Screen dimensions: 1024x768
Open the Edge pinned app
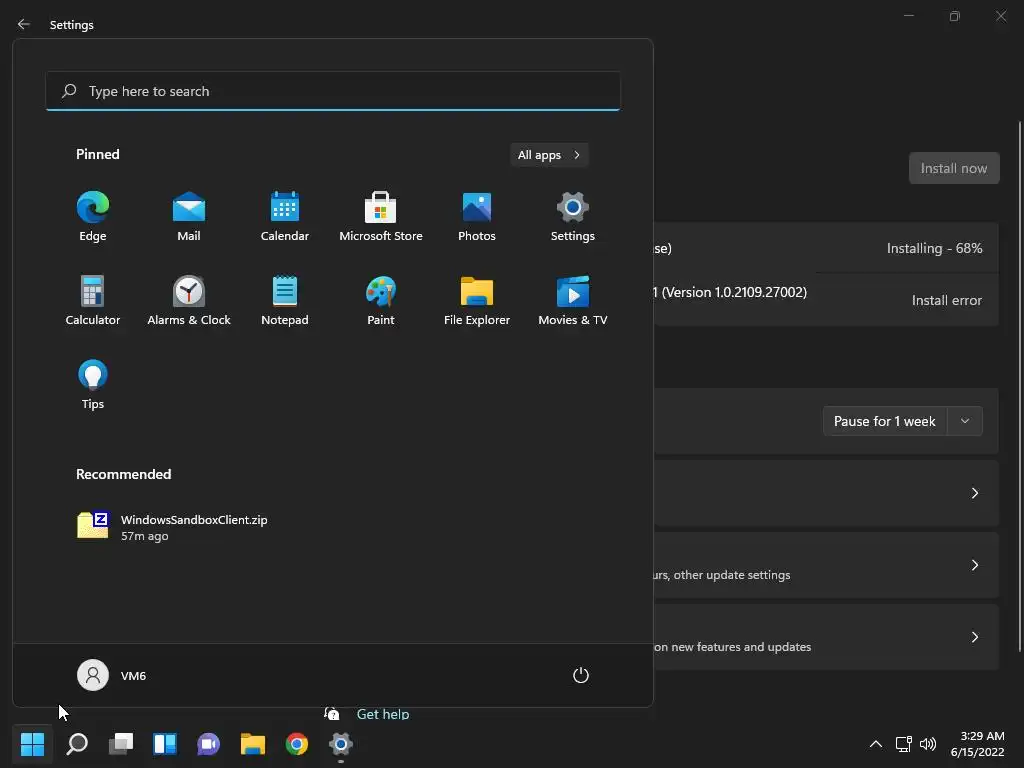tap(93, 217)
